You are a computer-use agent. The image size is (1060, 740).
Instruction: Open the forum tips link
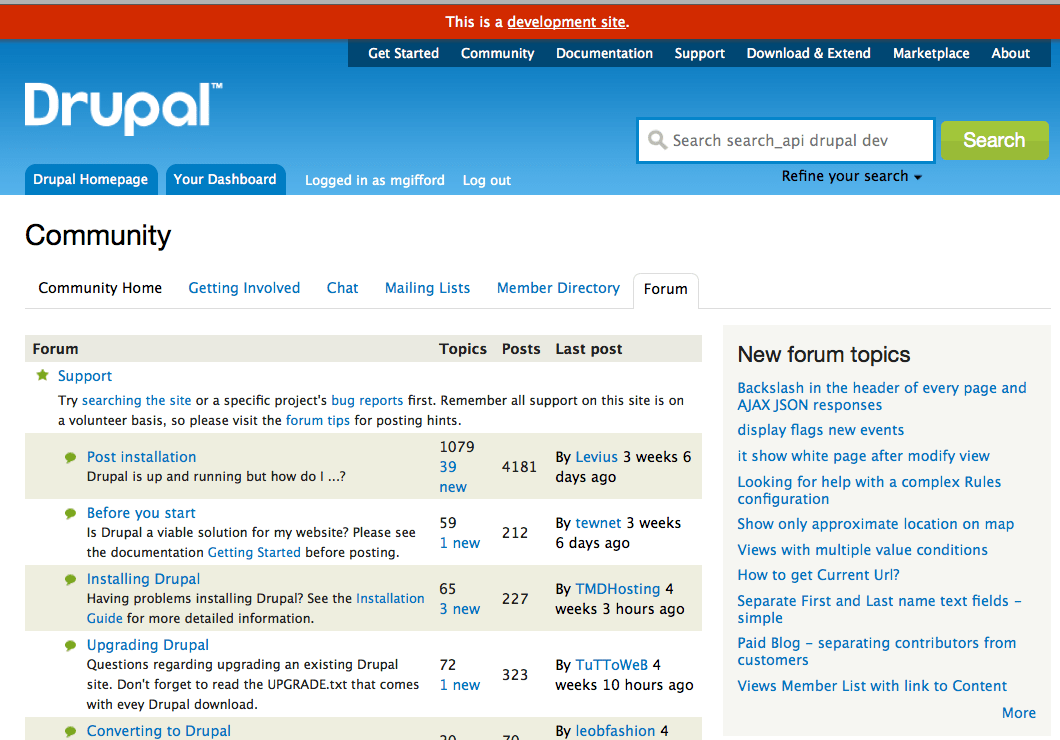[318, 420]
